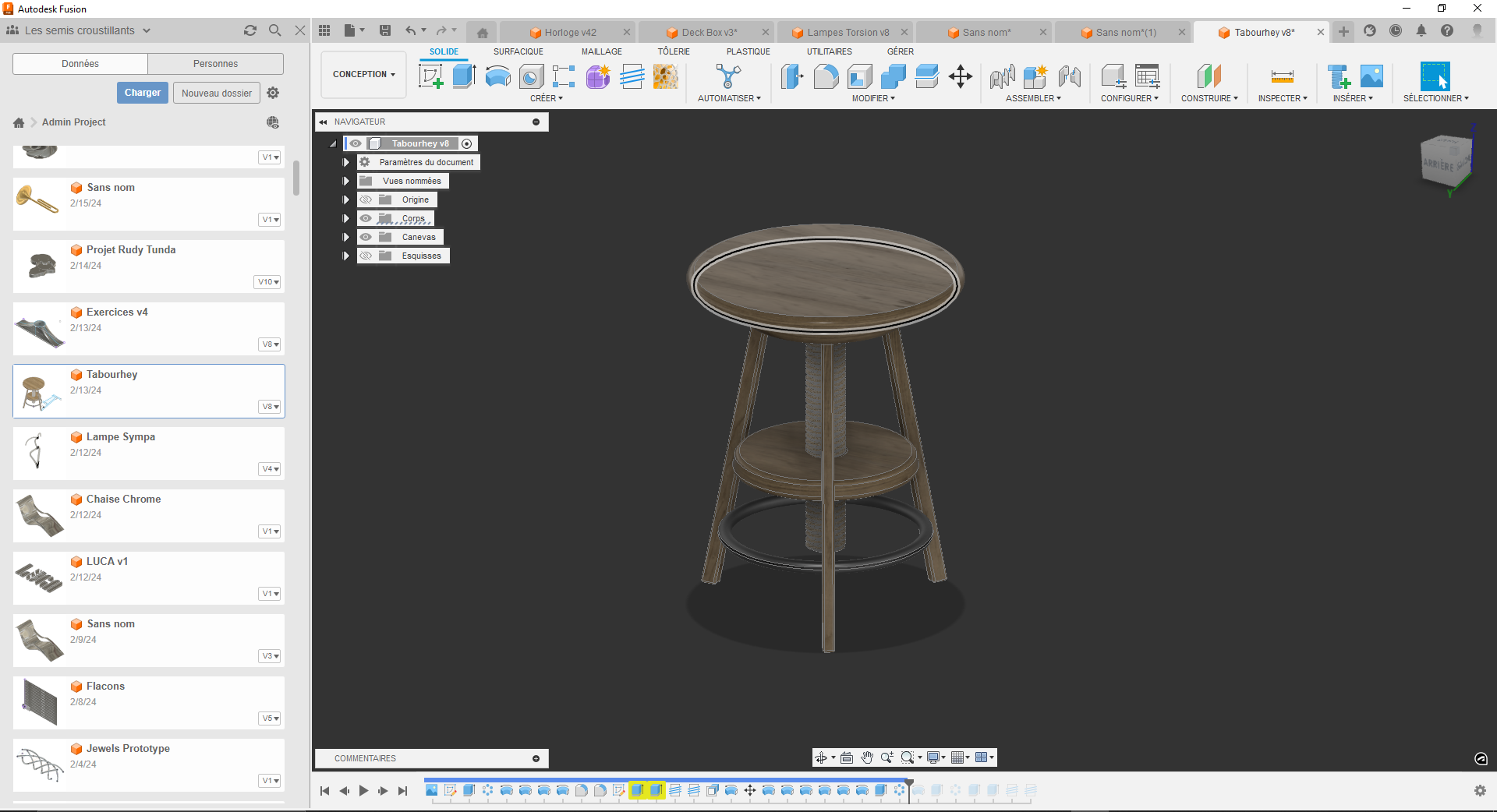
Task: Toggle visibility of Corps folder
Action: [366, 218]
